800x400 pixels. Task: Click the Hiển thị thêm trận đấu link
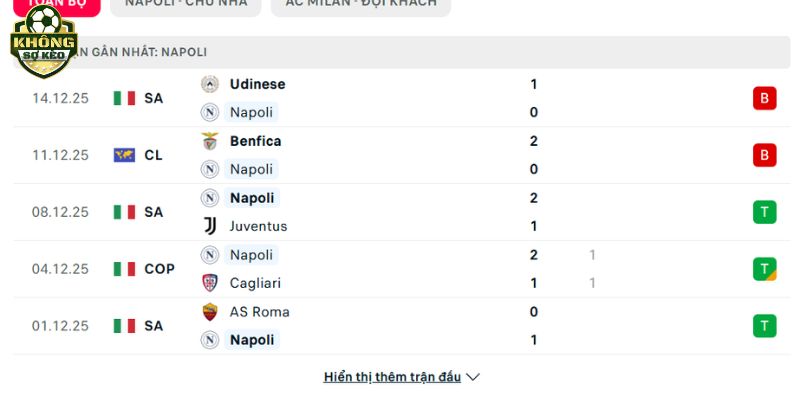[392, 377]
